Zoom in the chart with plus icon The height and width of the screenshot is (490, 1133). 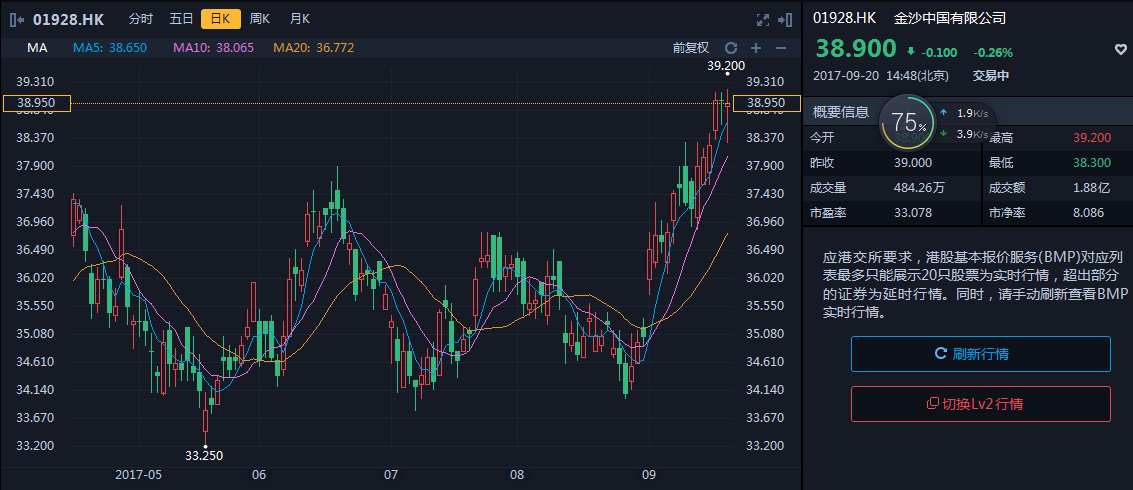pos(756,48)
